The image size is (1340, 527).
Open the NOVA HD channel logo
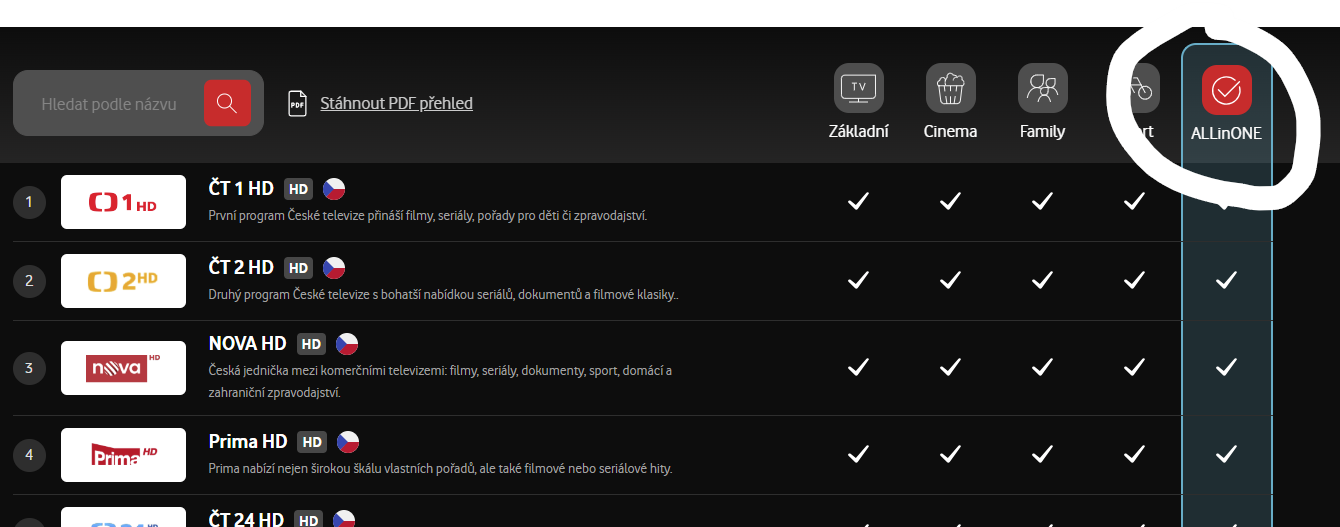click(123, 368)
